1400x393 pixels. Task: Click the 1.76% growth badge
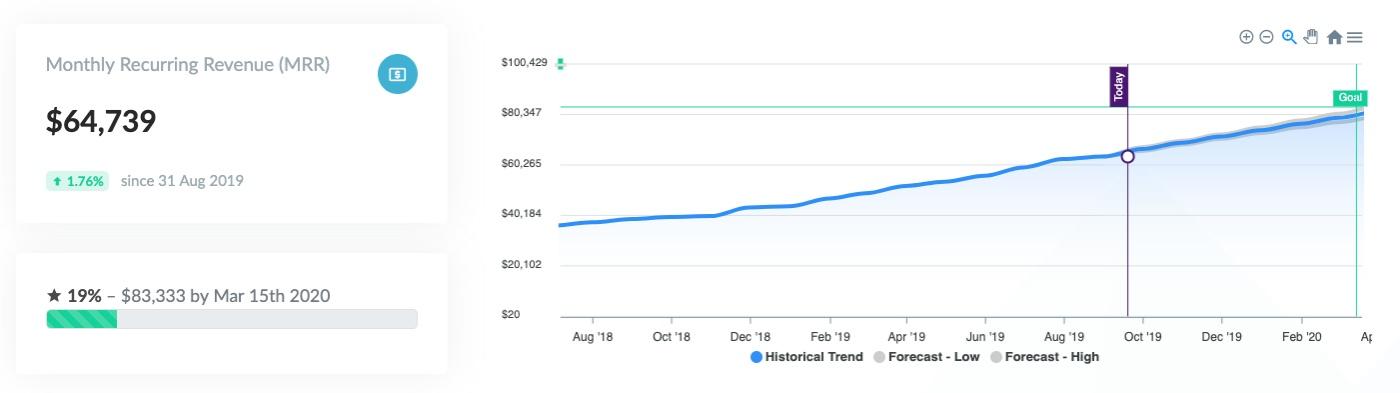pyautogui.click(x=77, y=181)
